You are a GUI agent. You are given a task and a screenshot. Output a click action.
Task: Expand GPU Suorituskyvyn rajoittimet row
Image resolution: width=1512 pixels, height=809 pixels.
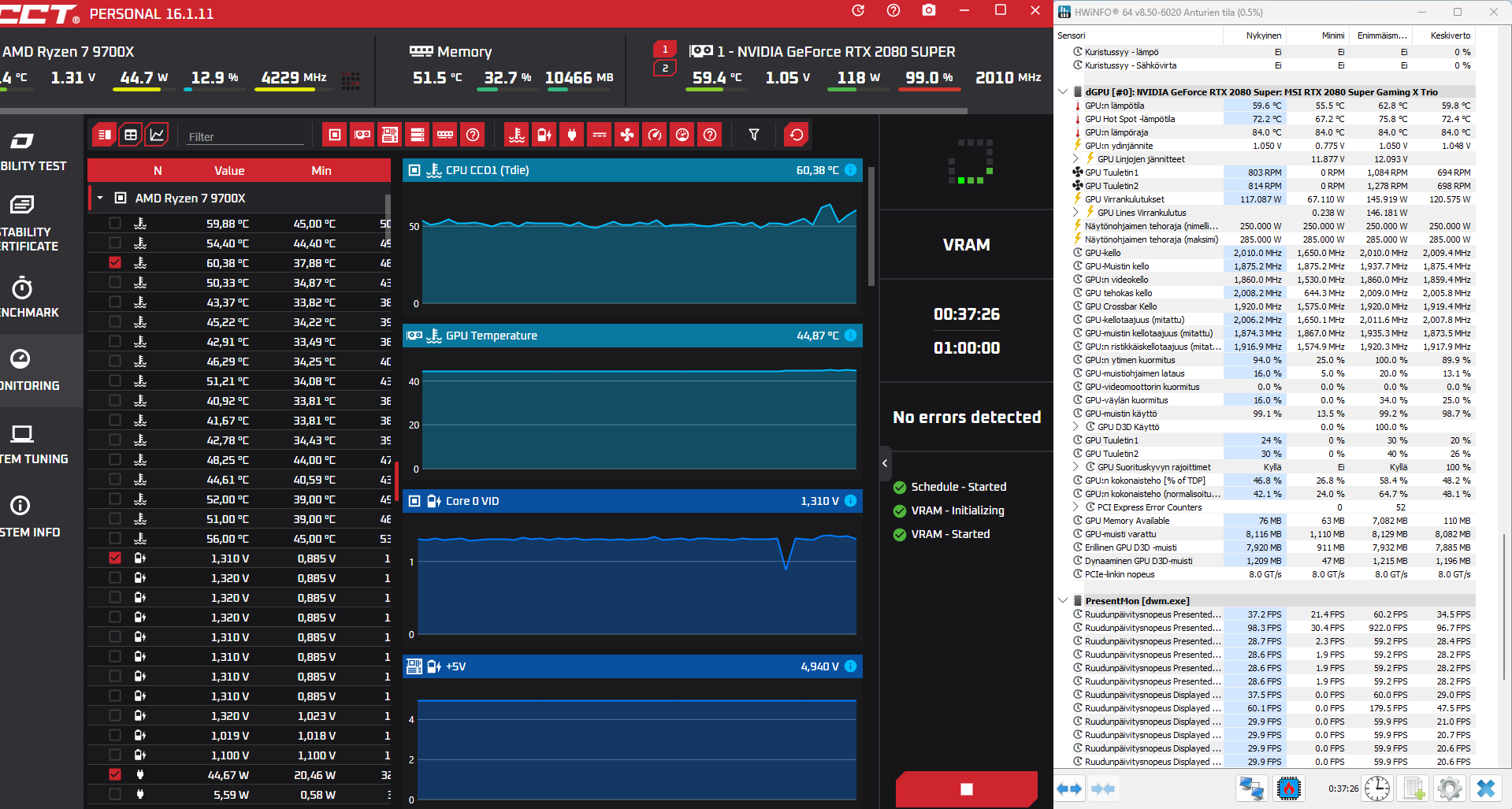1076,467
